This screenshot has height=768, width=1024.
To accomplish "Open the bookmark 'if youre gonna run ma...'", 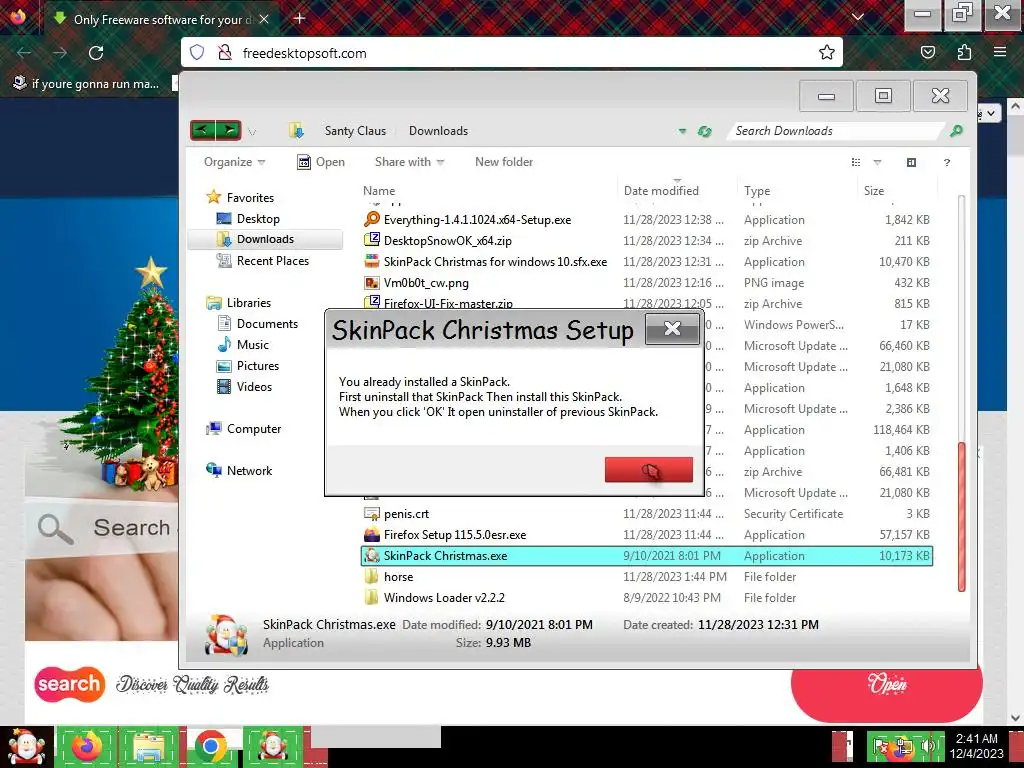I will coord(86,84).
